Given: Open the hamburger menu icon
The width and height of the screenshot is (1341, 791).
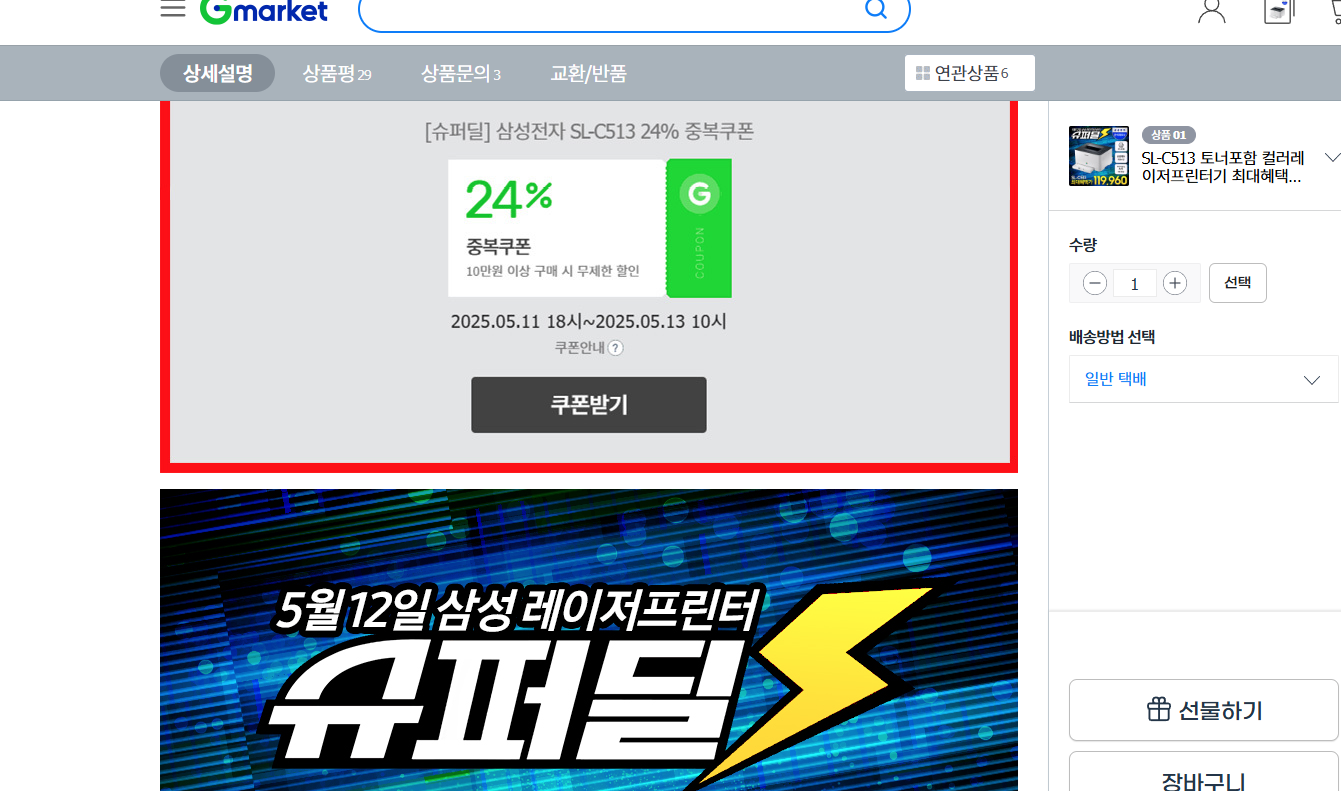Looking at the screenshot, I should (x=173, y=9).
